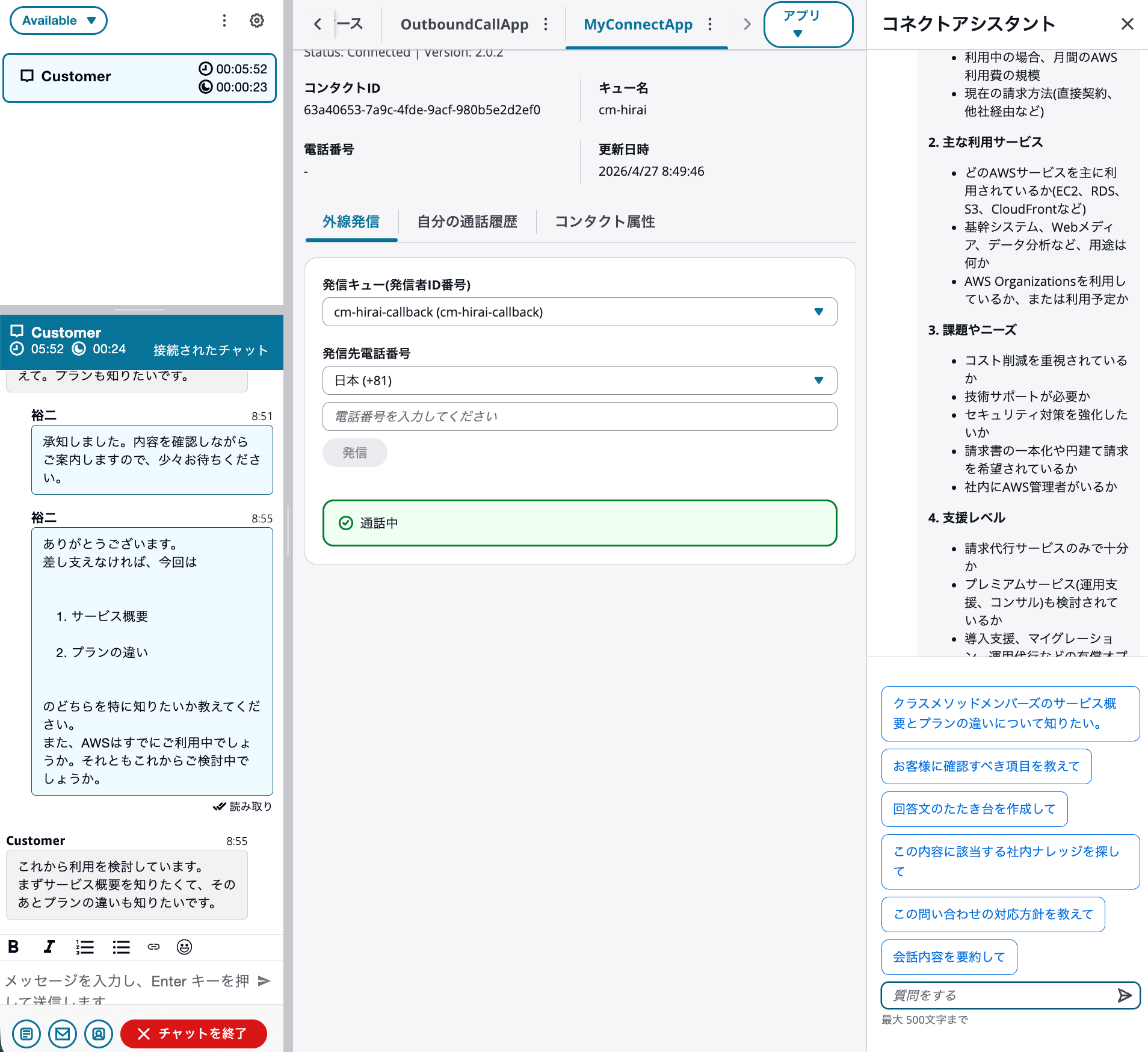Insert a numbered list in the message box
The image size is (1148, 1052).
(84, 947)
